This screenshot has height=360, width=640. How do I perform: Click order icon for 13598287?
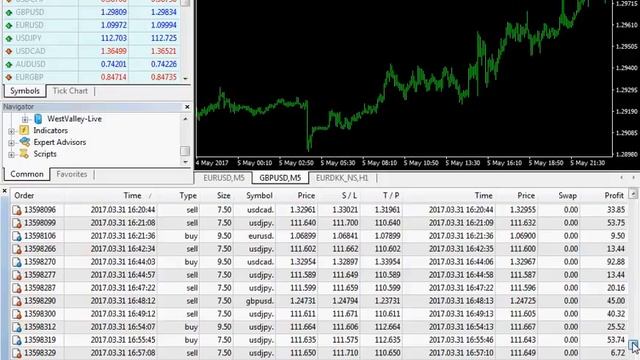(x=17, y=288)
